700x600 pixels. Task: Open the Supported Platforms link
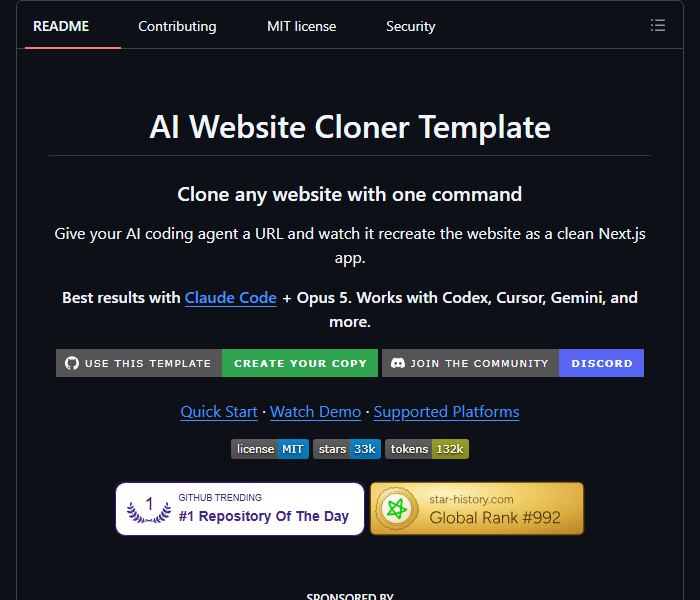tap(446, 412)
